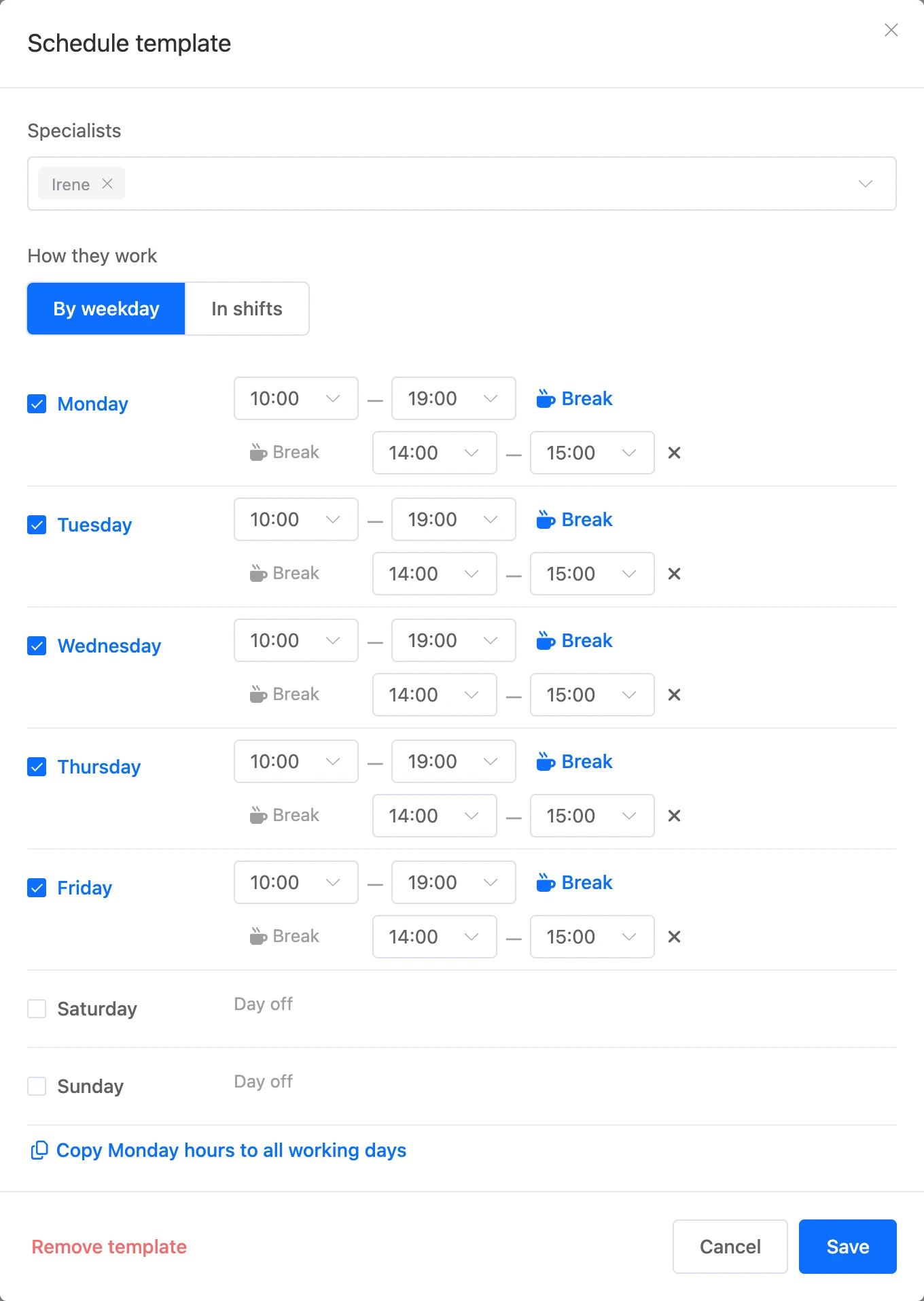Image resolution: width=924 pixels, height=1301 pixels.
Task: Click the Monday day label
Action: pyautogui.click(x=92, y=404)
